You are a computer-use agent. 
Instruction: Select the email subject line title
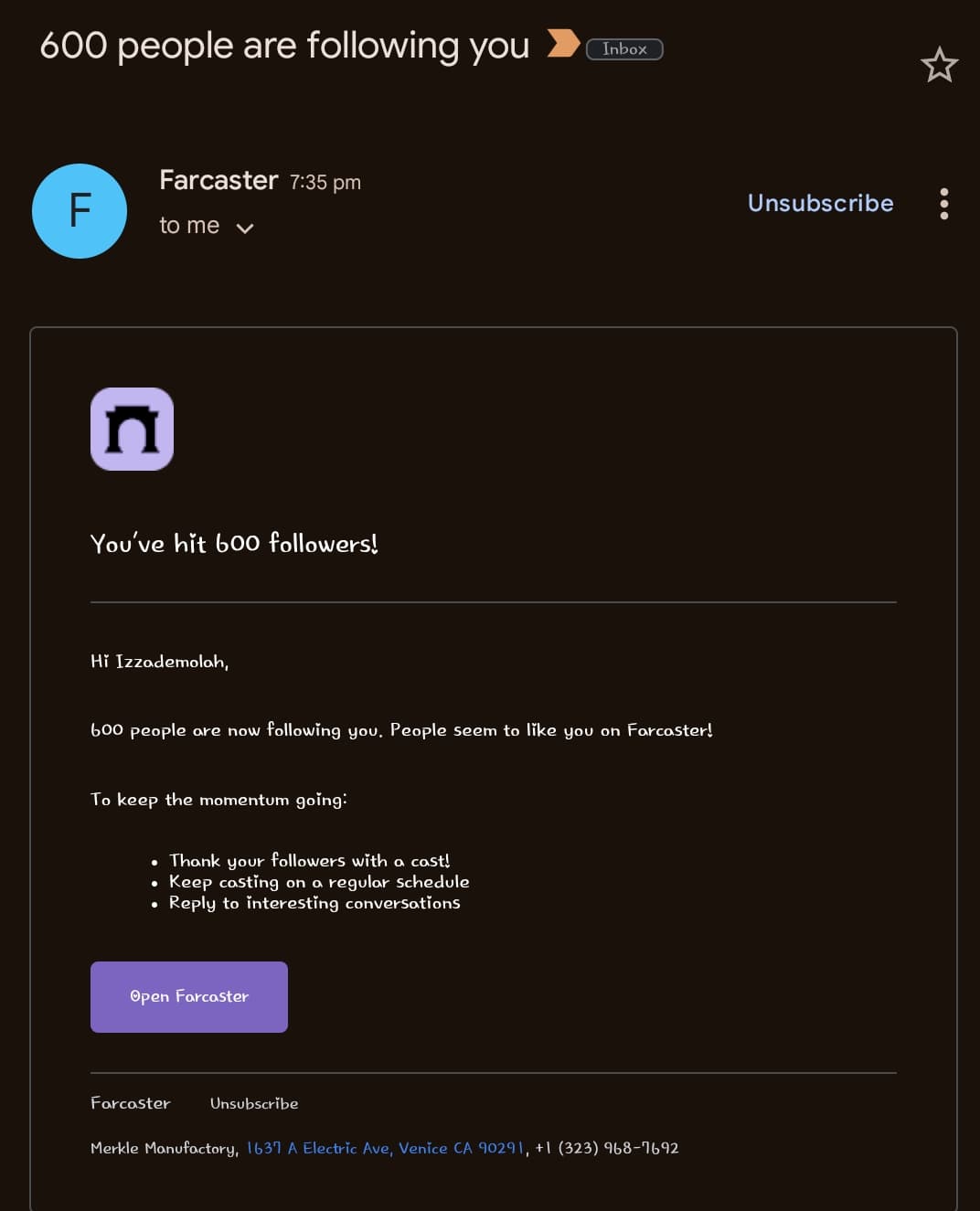pyautogui.click(x=284, y=45)
